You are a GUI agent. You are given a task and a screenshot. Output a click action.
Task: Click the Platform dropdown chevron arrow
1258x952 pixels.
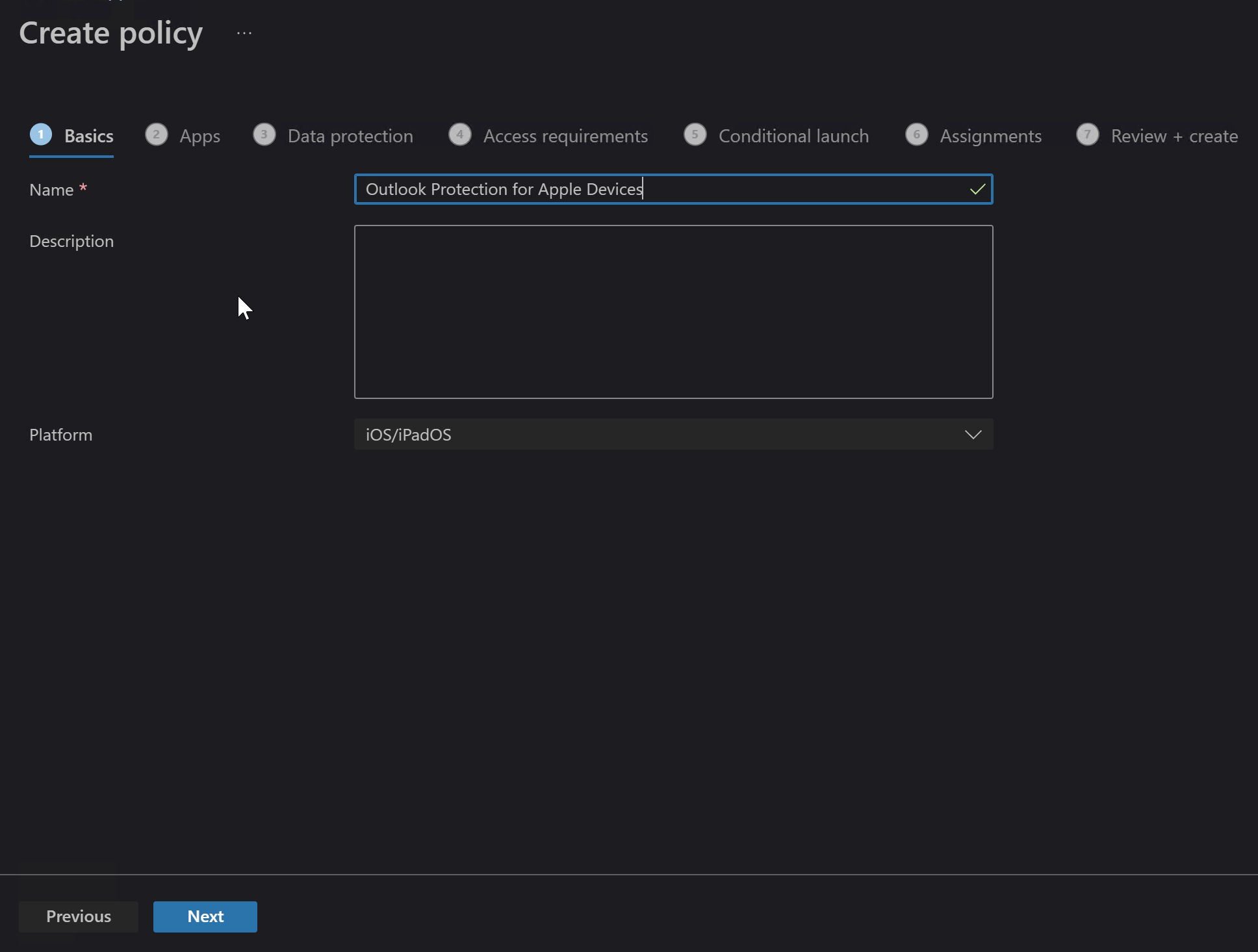pyautogui.click(x=973, y=435)
